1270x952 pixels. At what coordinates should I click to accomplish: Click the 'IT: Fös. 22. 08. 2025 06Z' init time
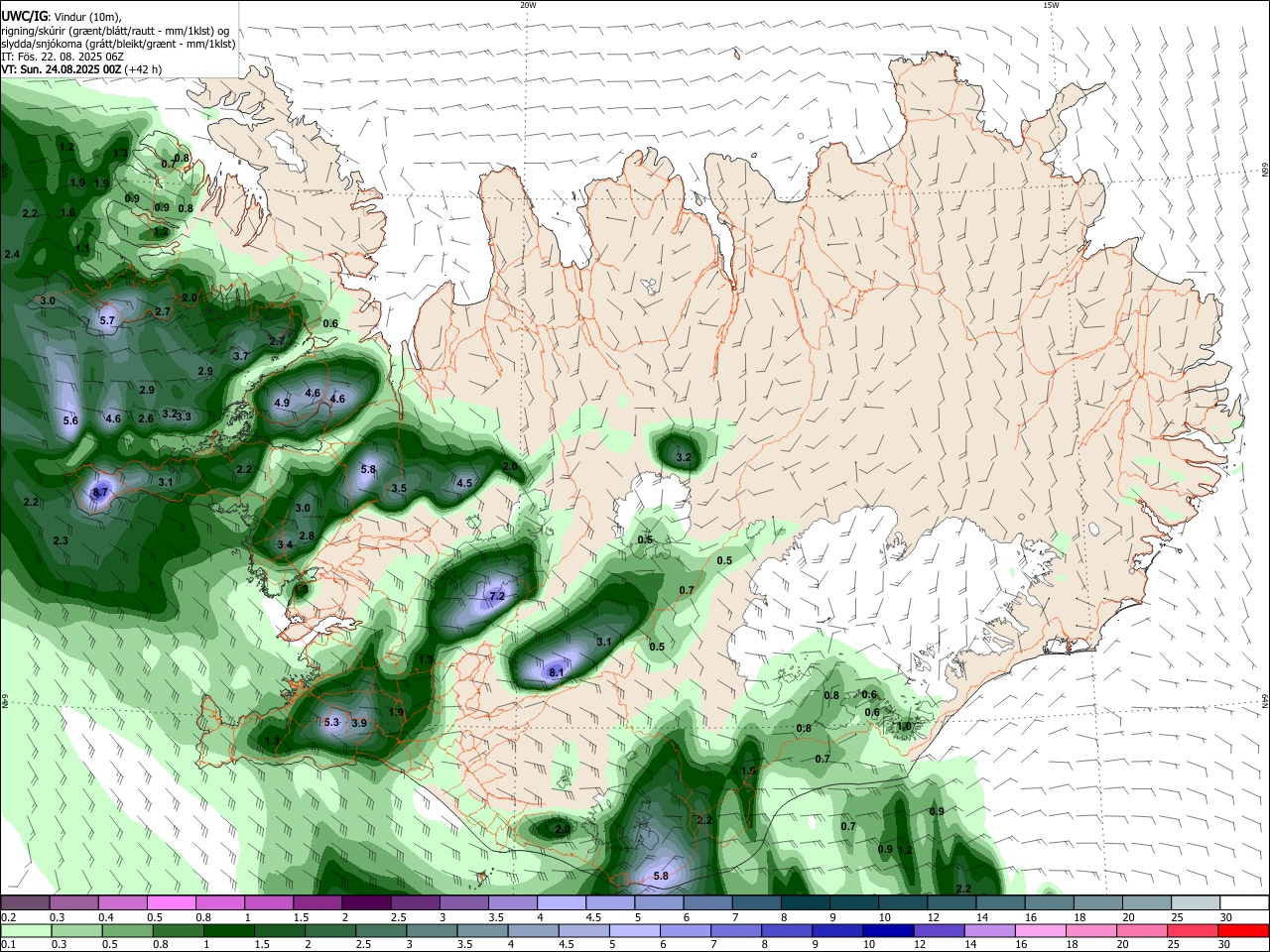[x=63, y=57]
